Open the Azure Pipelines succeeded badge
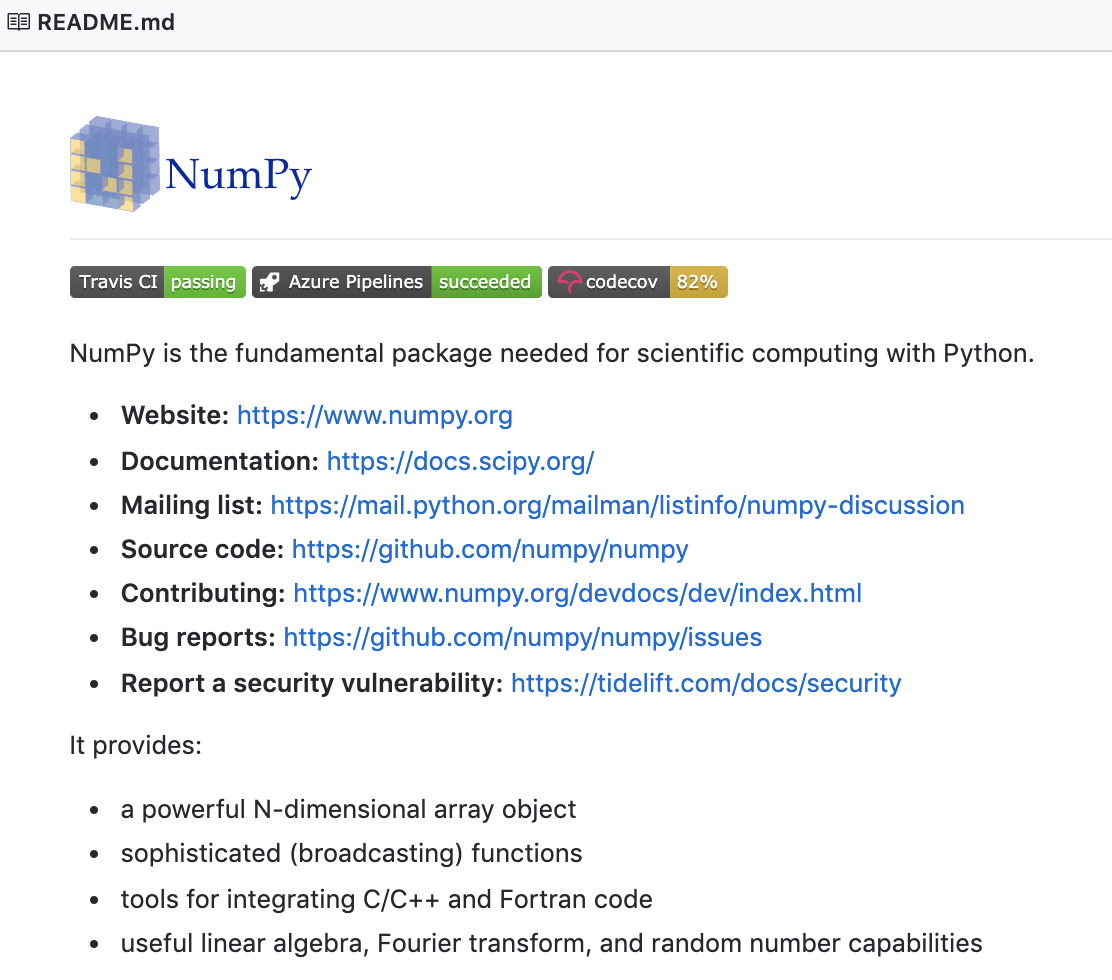 [396, 282]
